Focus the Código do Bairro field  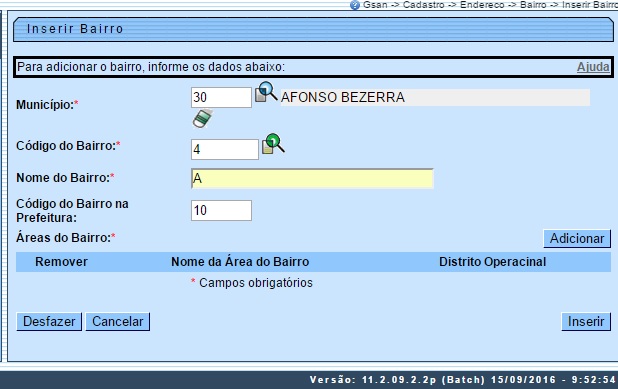pyautogui.click(x=225, y=149)
